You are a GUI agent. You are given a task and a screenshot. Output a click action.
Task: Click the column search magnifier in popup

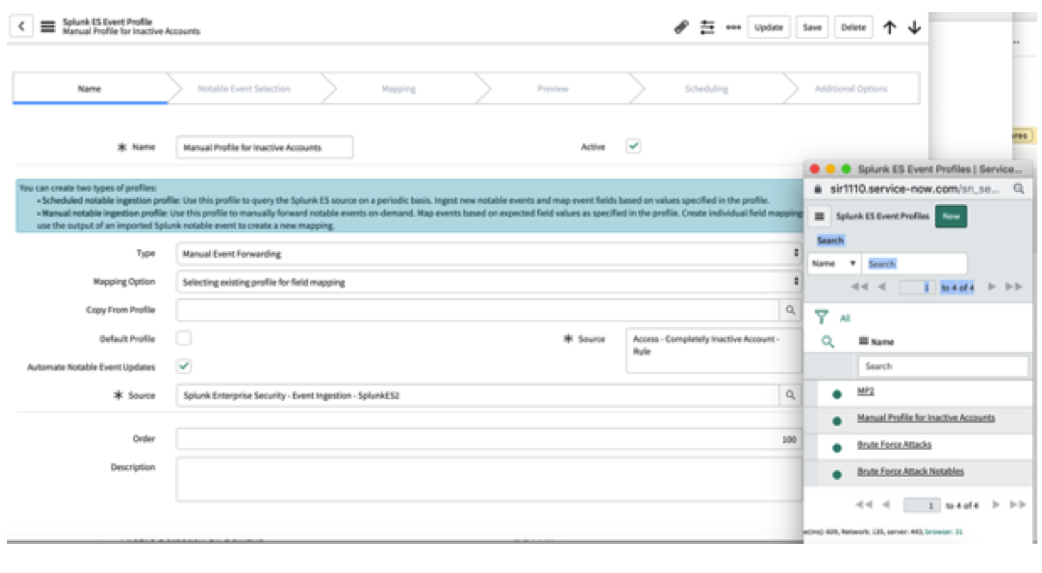pos(827,342)
